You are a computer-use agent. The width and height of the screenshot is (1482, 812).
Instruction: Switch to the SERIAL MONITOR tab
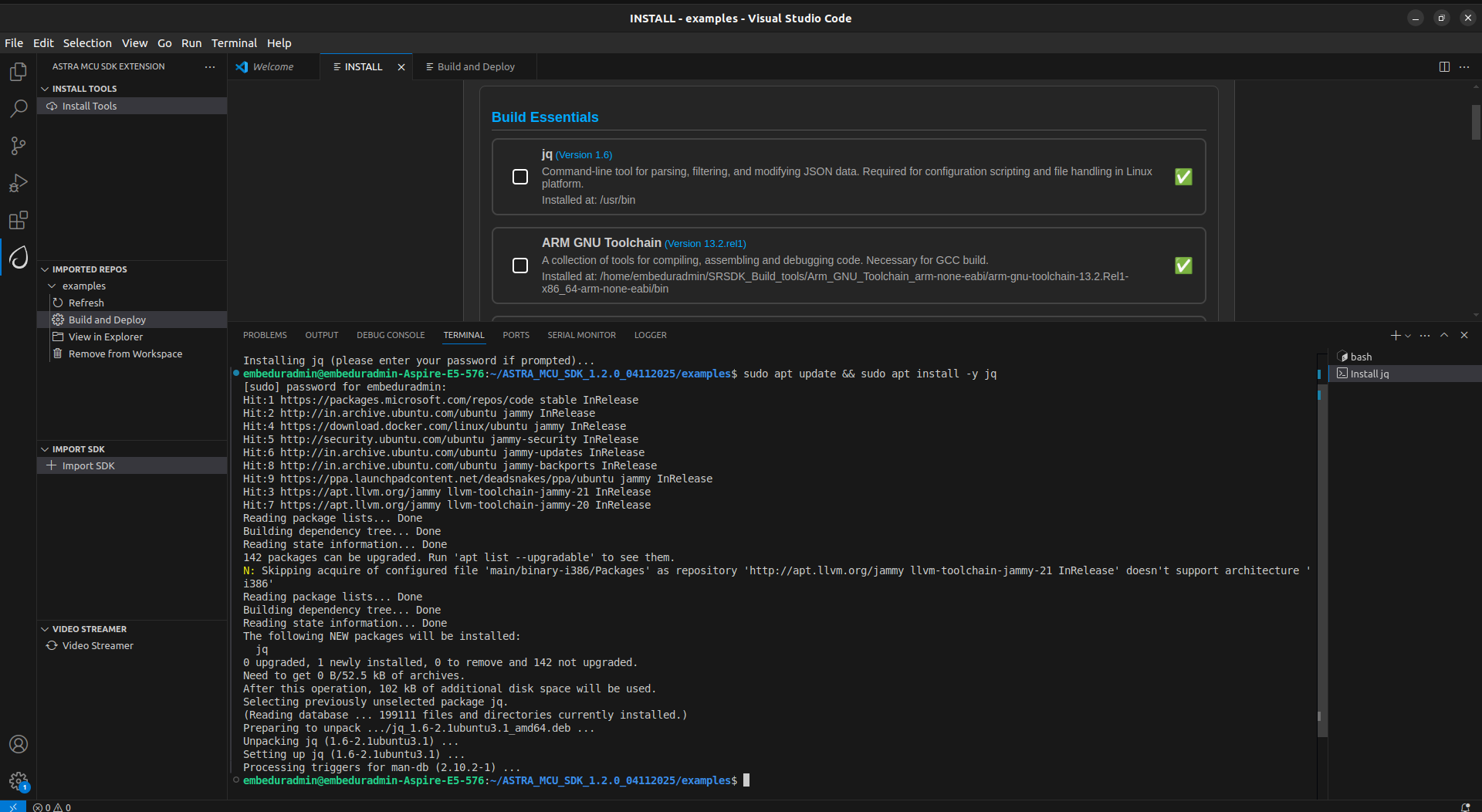(582, 335)
